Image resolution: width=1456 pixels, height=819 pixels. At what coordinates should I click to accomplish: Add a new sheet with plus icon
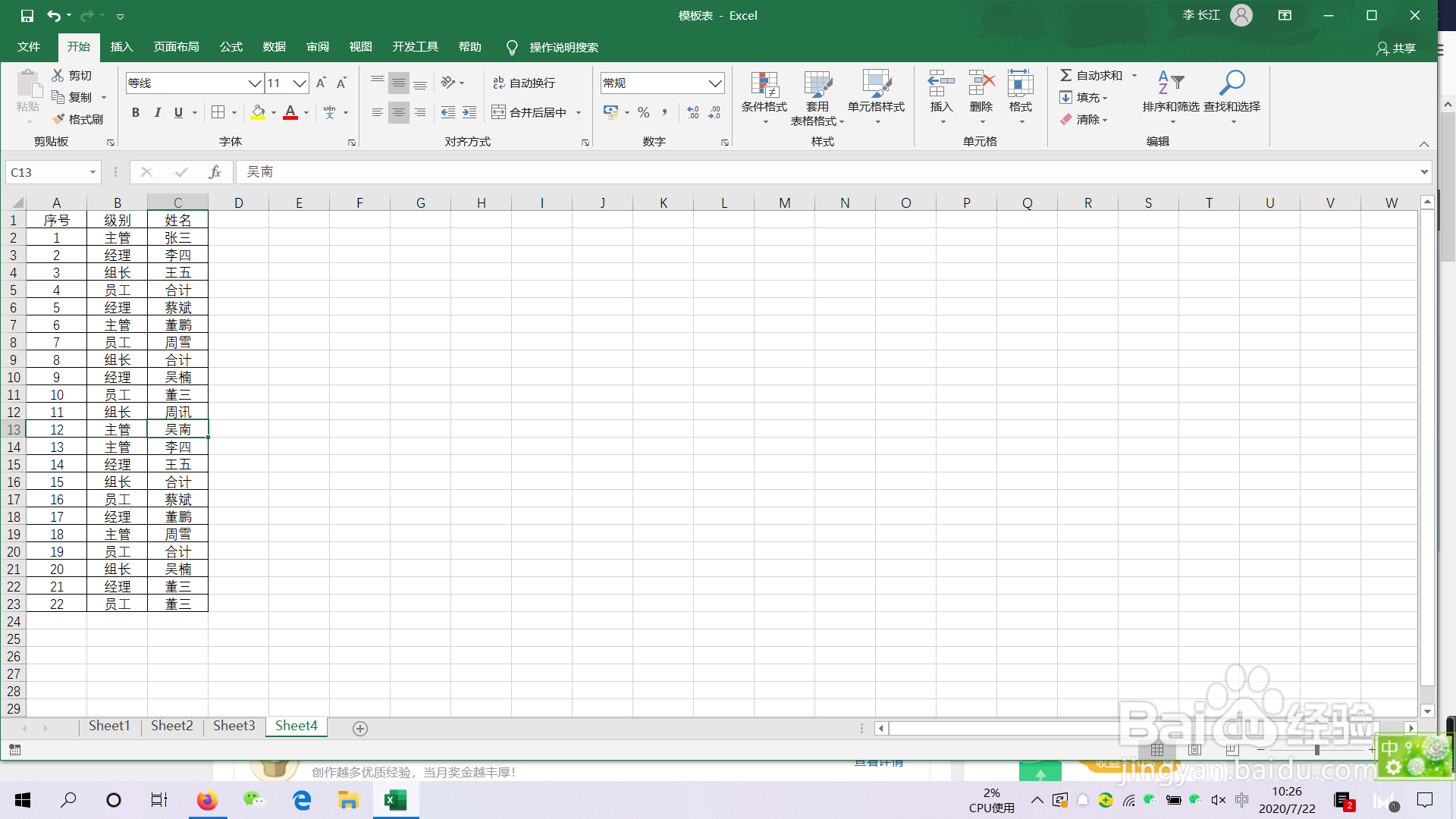(x=360, y=728)
